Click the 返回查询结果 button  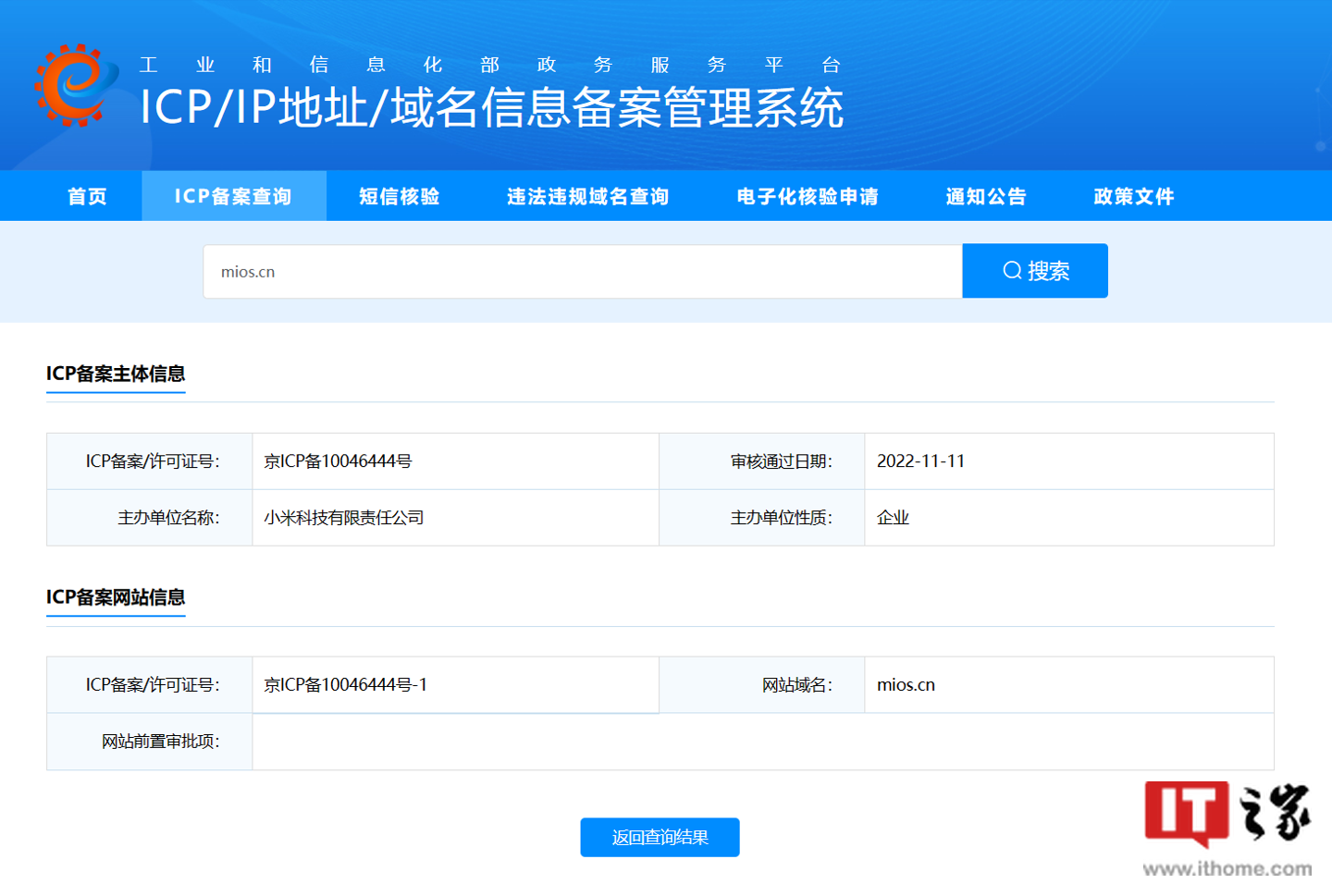click(x=660, y=837)
